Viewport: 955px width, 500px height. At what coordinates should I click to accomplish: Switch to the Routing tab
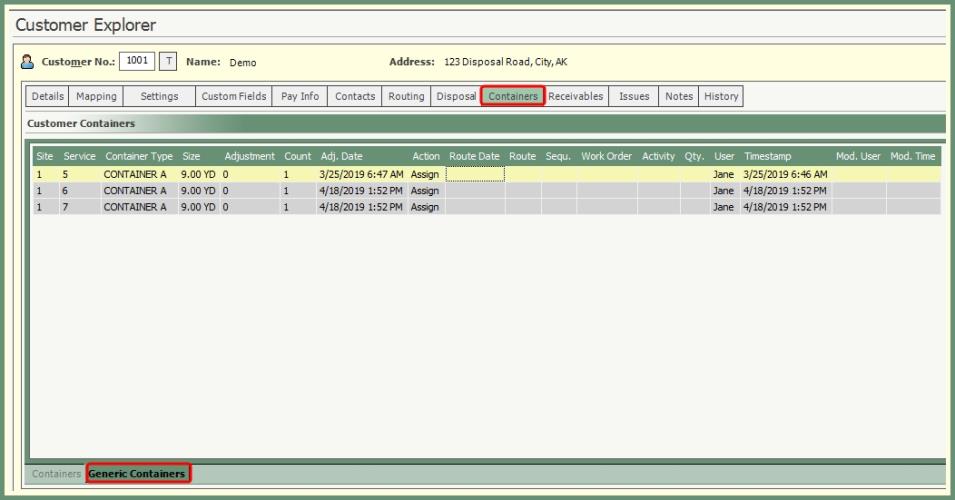(406, 96)
